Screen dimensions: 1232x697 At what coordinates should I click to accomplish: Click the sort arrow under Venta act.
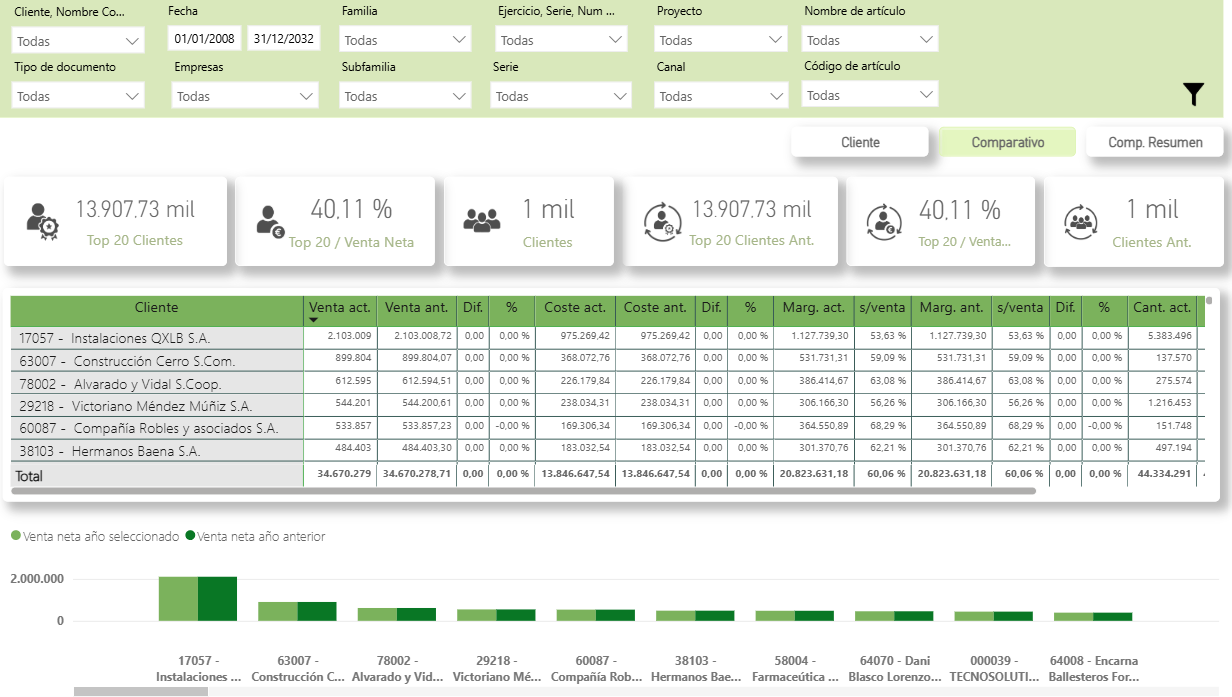pyautogui.click(x=314, y=320)
